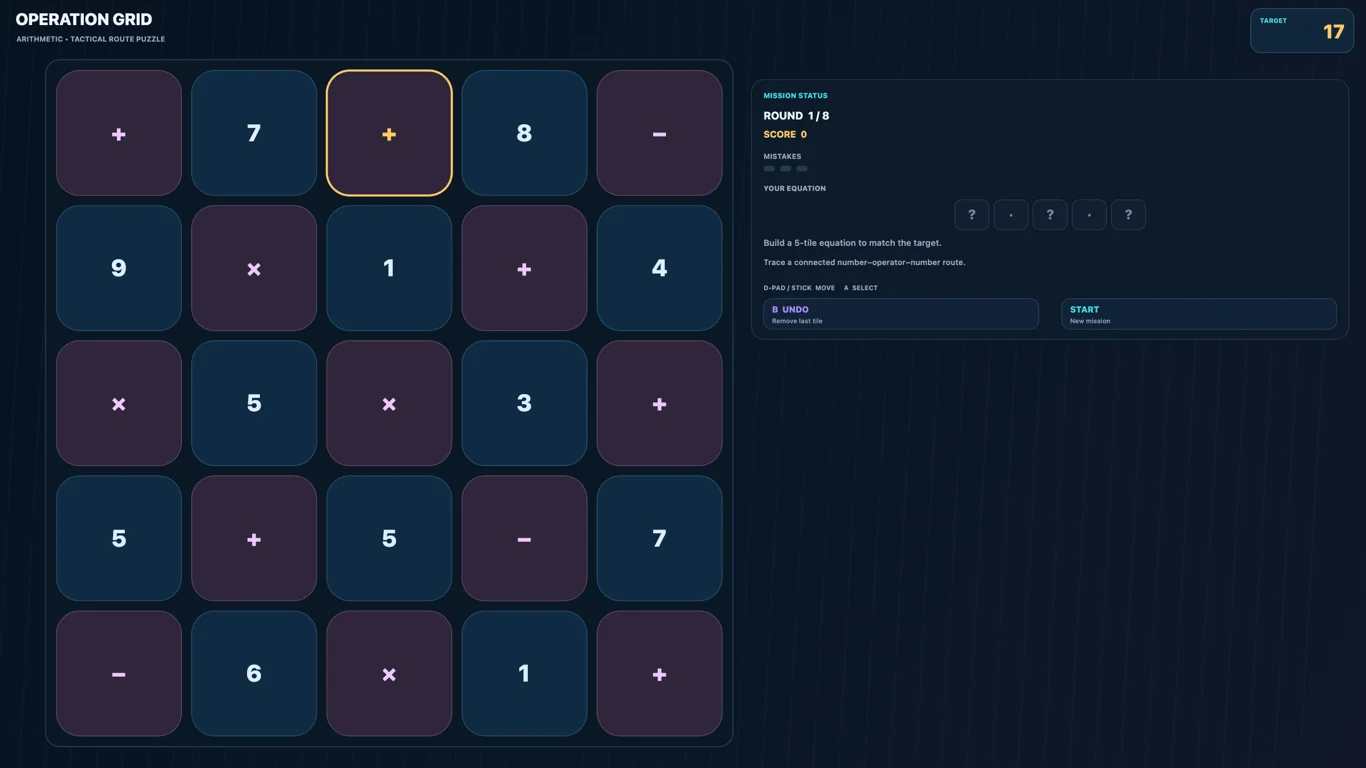Pick the number 8 tile
The height and width of the screenshot is (768, 1366).
(x=524, y=133)
